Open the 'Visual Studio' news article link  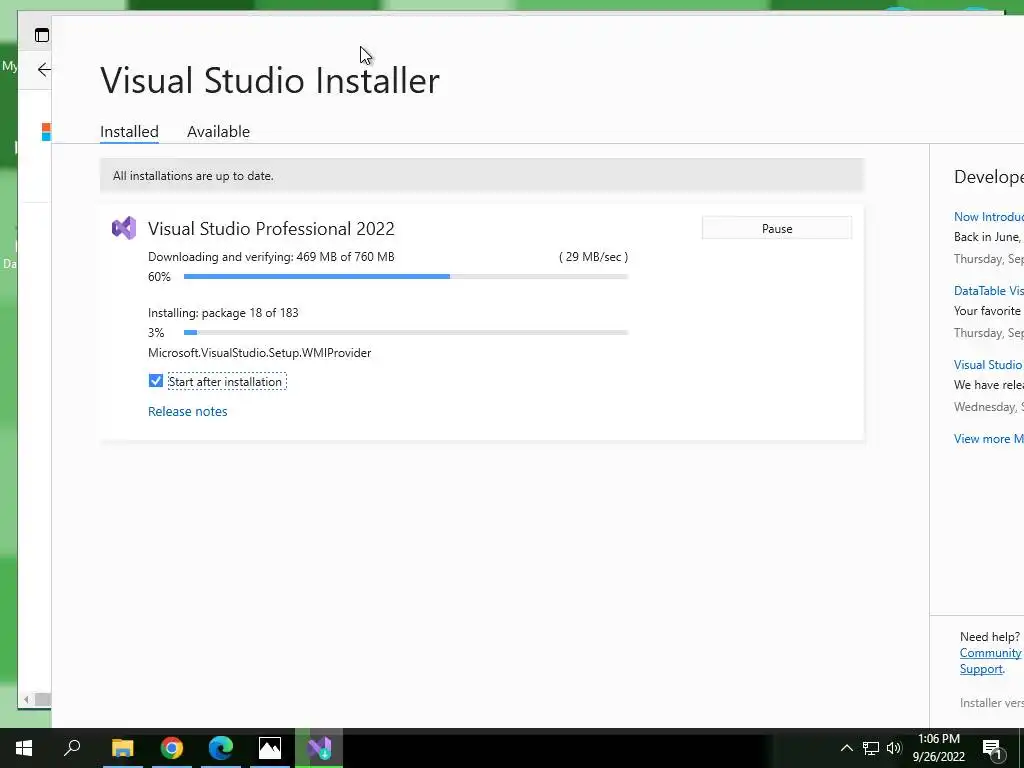tap(989, 364)
